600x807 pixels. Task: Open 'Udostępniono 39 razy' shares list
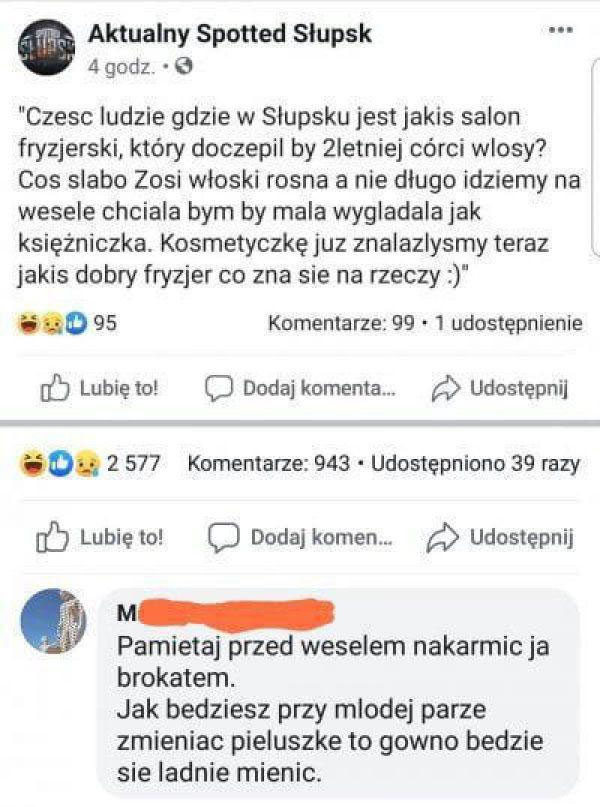475,463
